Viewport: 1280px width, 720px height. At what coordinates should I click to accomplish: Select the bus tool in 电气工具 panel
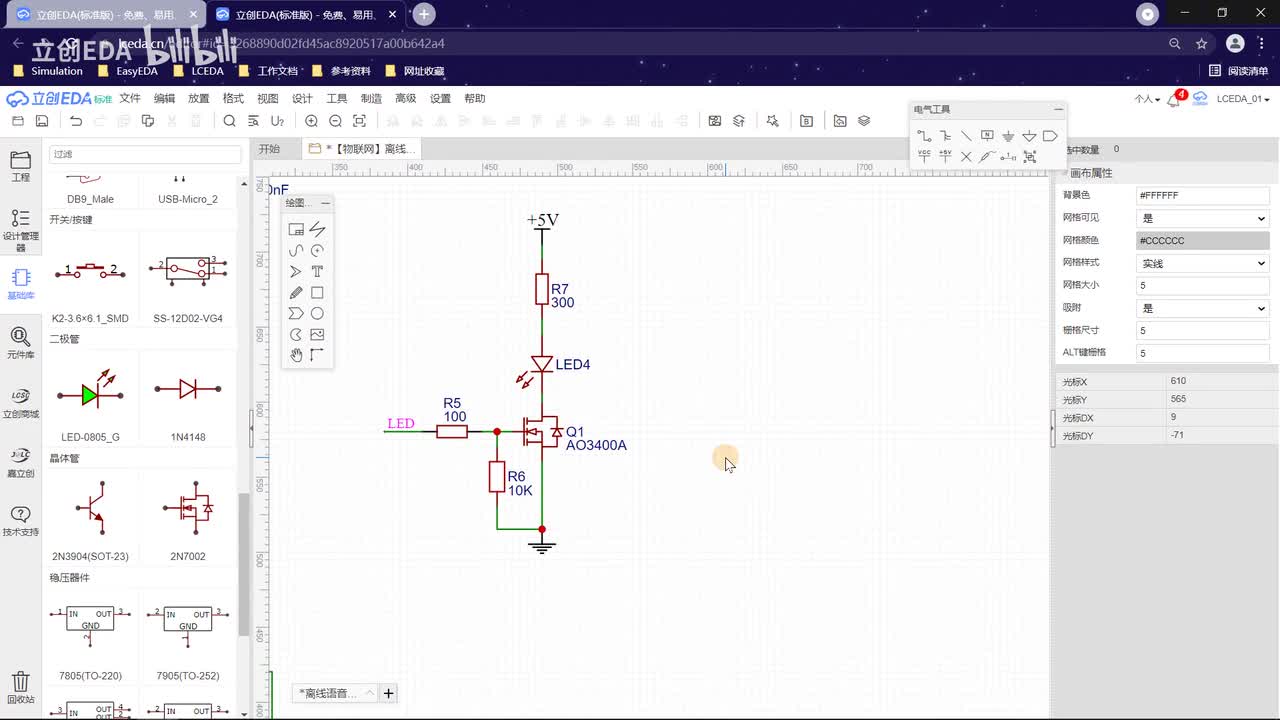(x=945, y=136)
